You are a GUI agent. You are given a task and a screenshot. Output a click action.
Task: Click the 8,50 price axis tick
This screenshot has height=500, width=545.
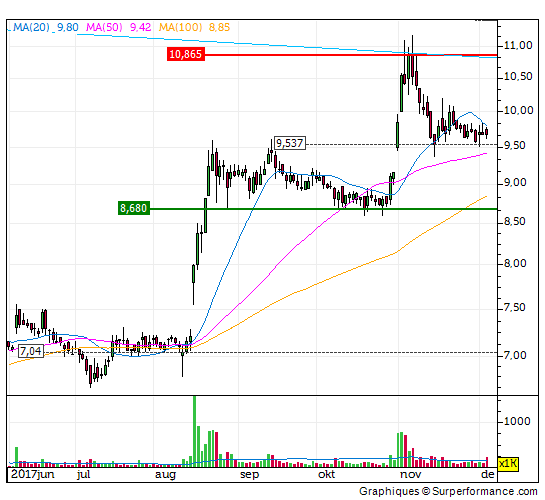coord(514,221)
